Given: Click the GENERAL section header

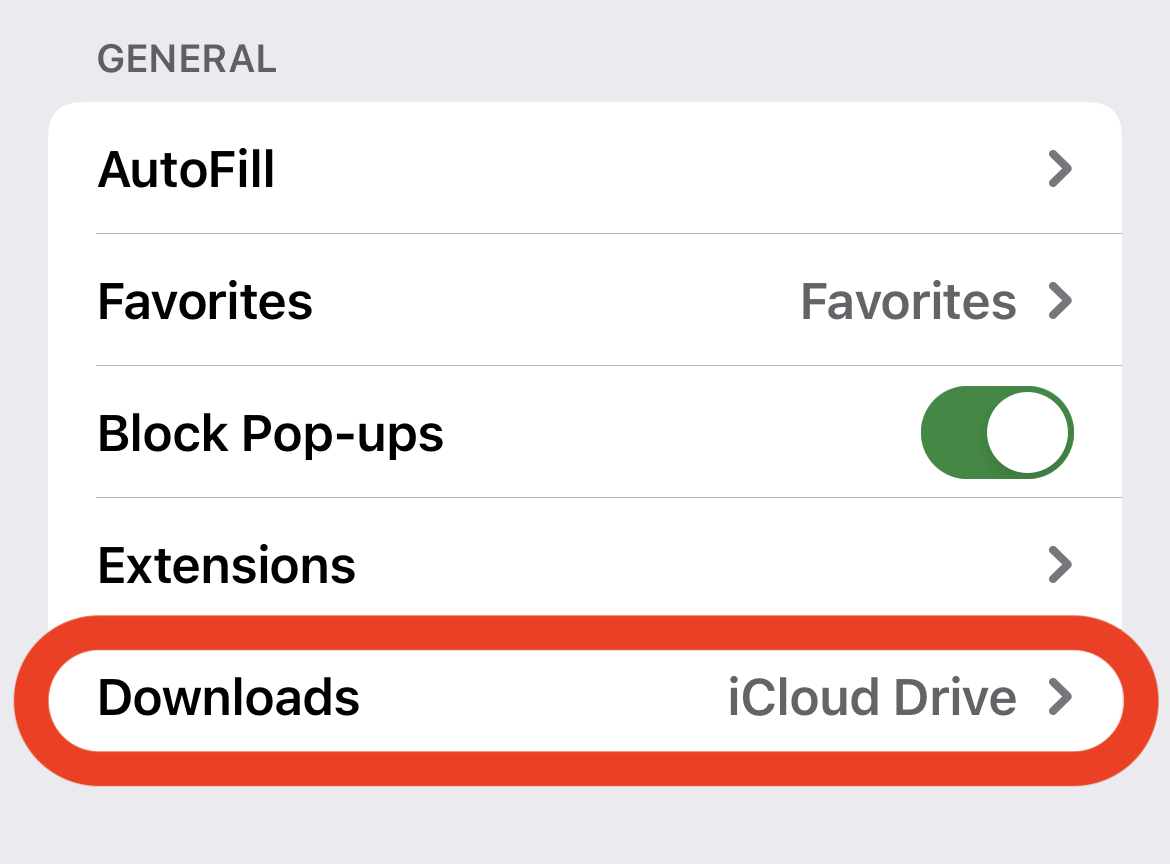Looking at the screenshot, I should 186,59.
